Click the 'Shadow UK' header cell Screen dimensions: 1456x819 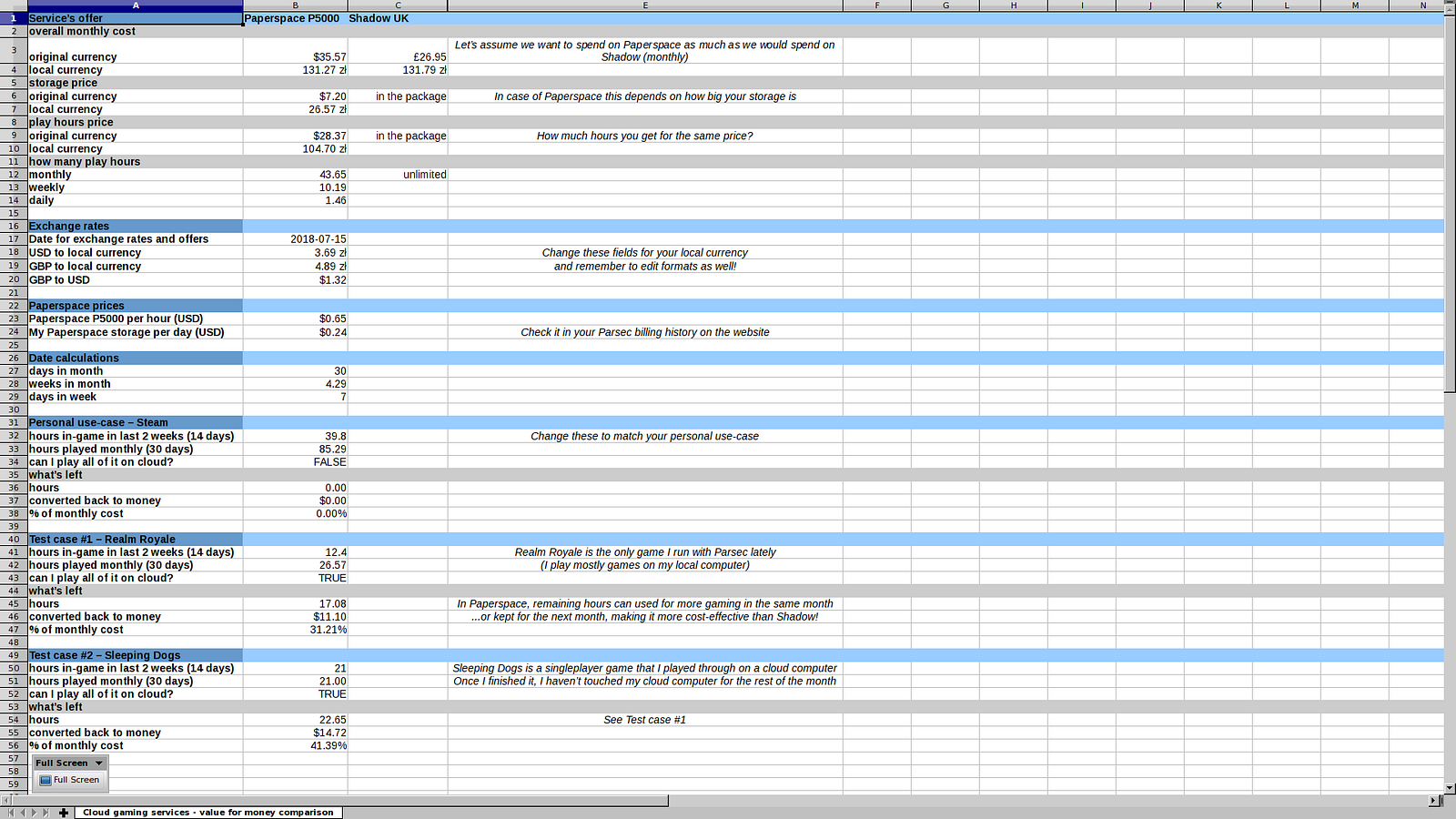[398, 18]
